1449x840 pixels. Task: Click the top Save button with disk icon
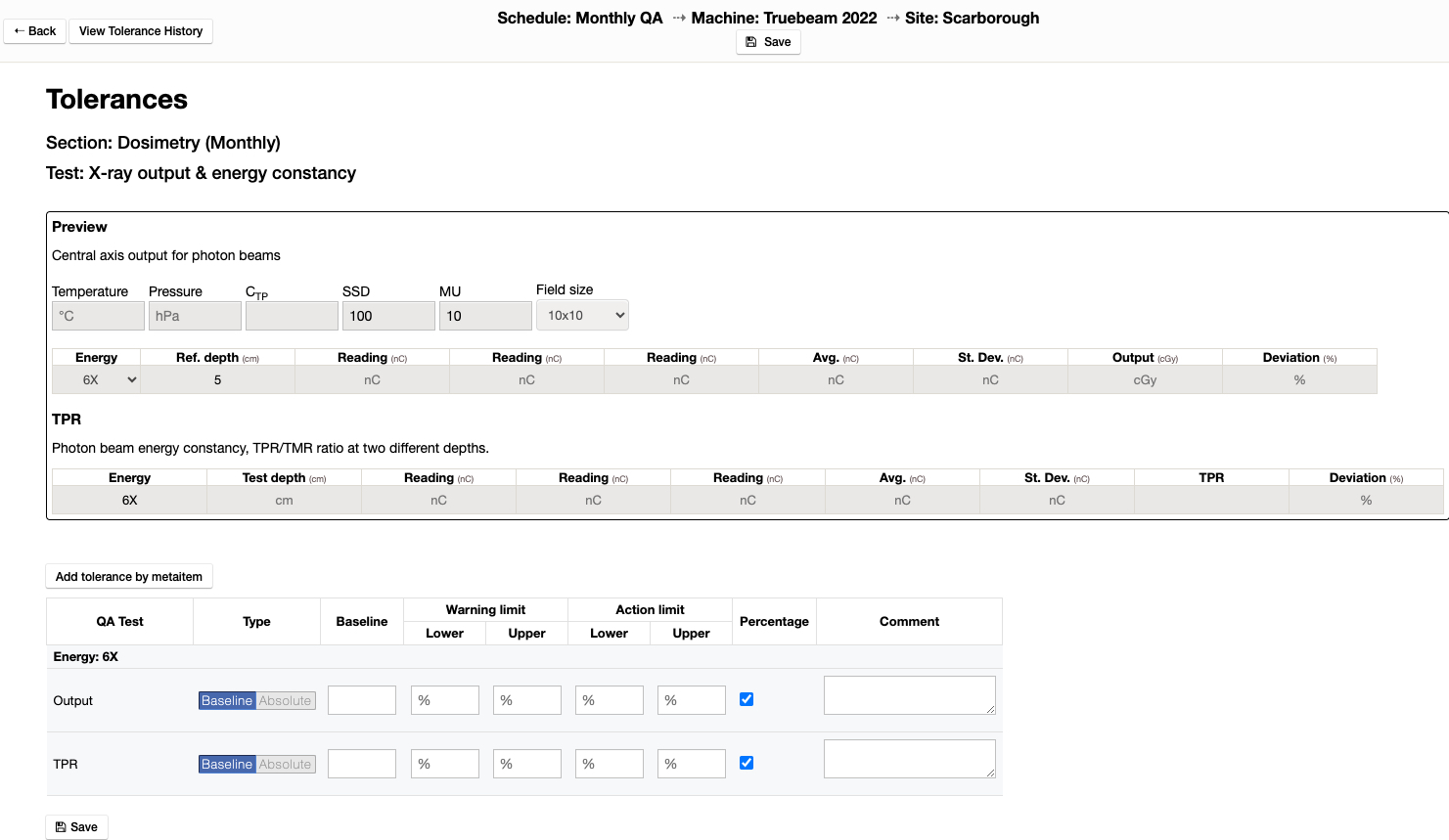pyautogui.click(x=768, y=42)
